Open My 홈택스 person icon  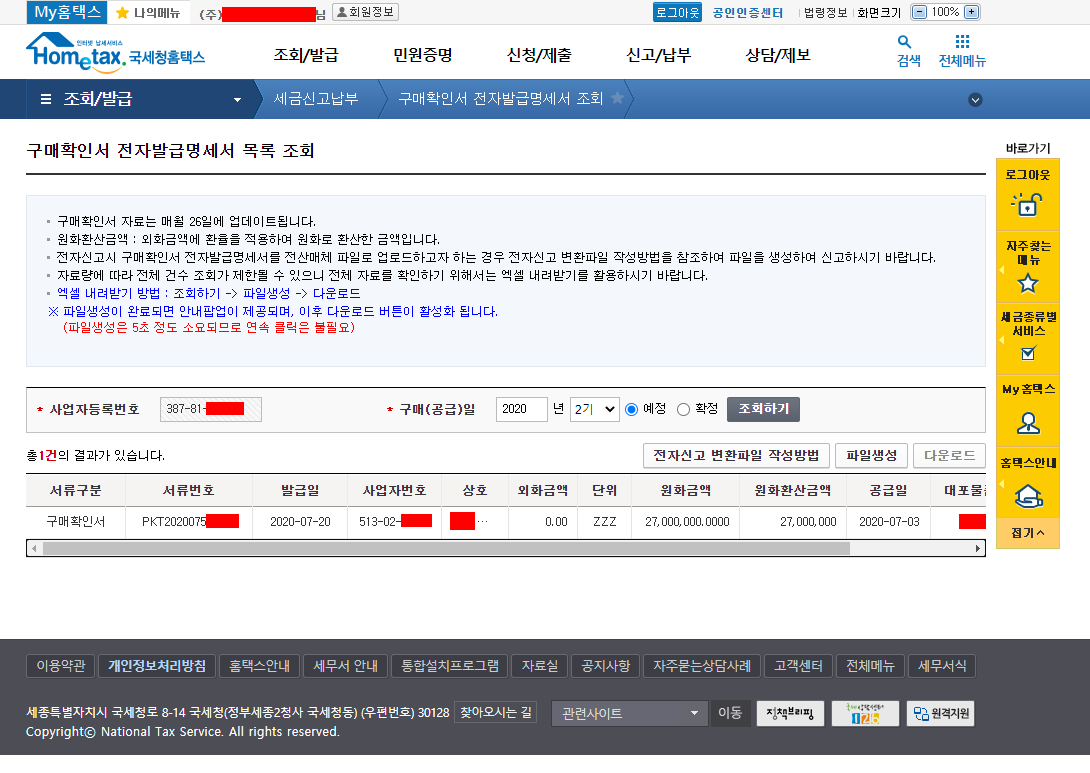(x=1027, y=424)
